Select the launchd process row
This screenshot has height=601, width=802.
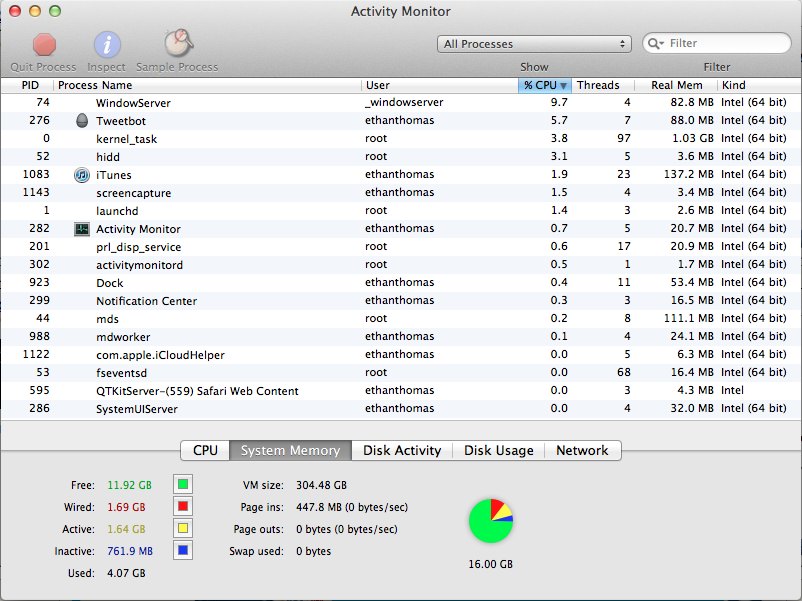[401, 211]
